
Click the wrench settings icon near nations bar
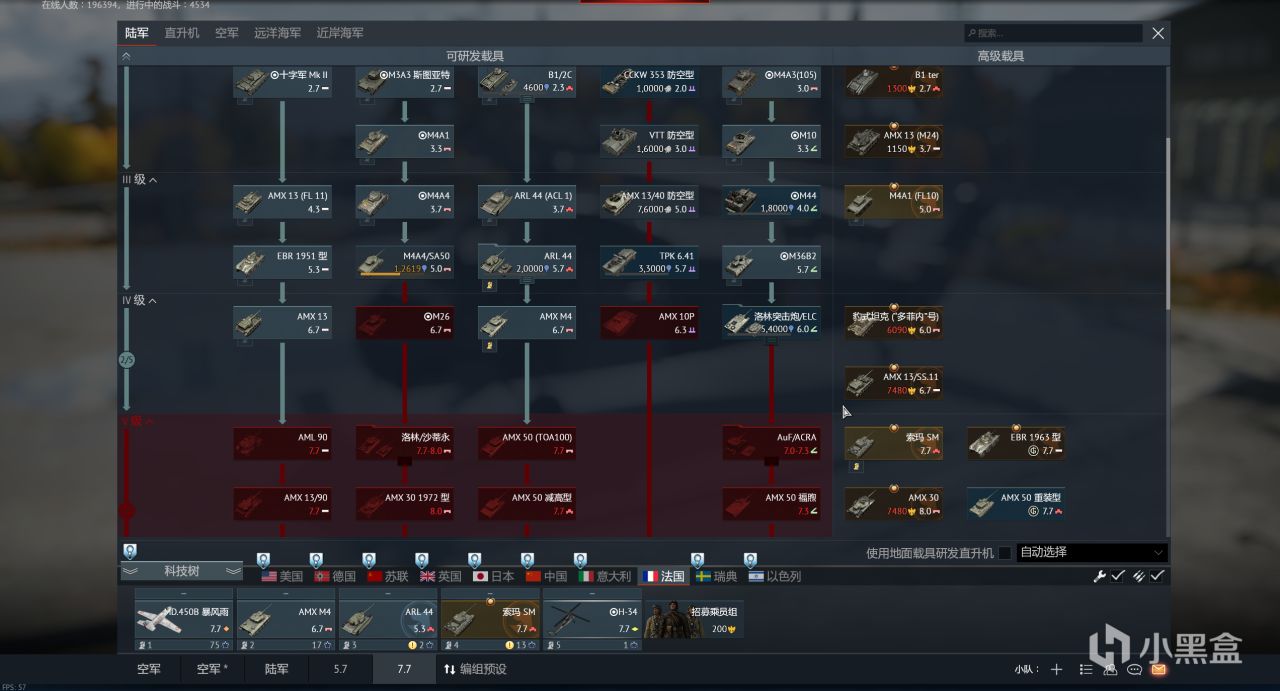coord(1100,576)
